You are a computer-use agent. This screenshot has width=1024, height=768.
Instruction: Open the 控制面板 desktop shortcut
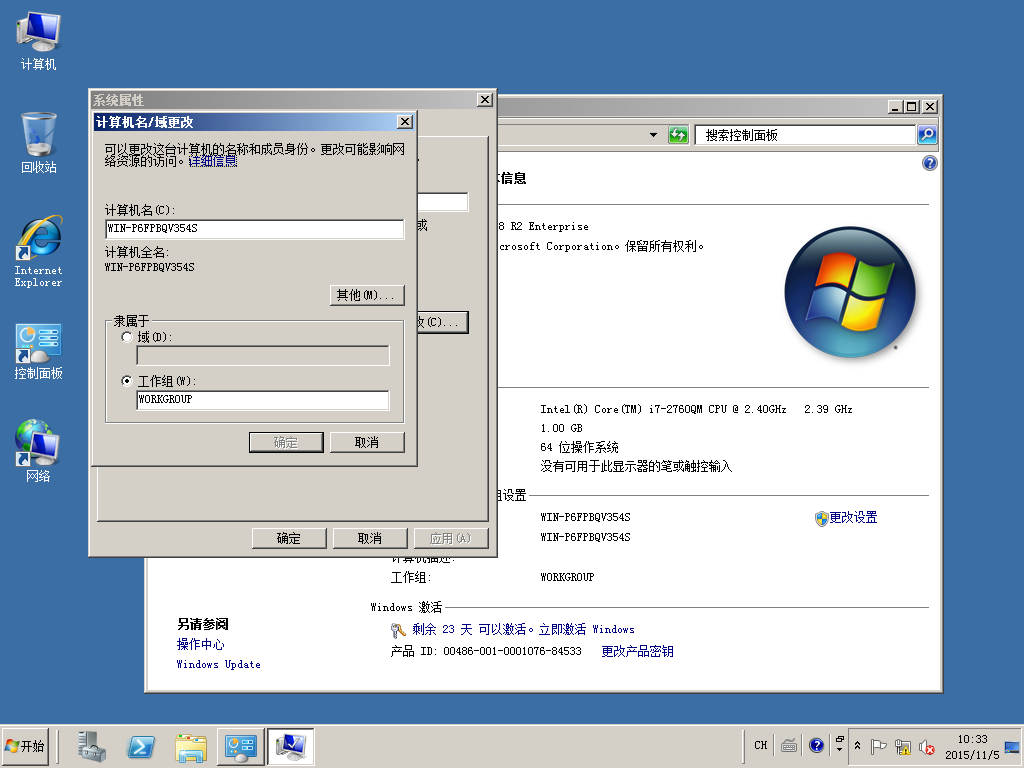click(39, 351)
